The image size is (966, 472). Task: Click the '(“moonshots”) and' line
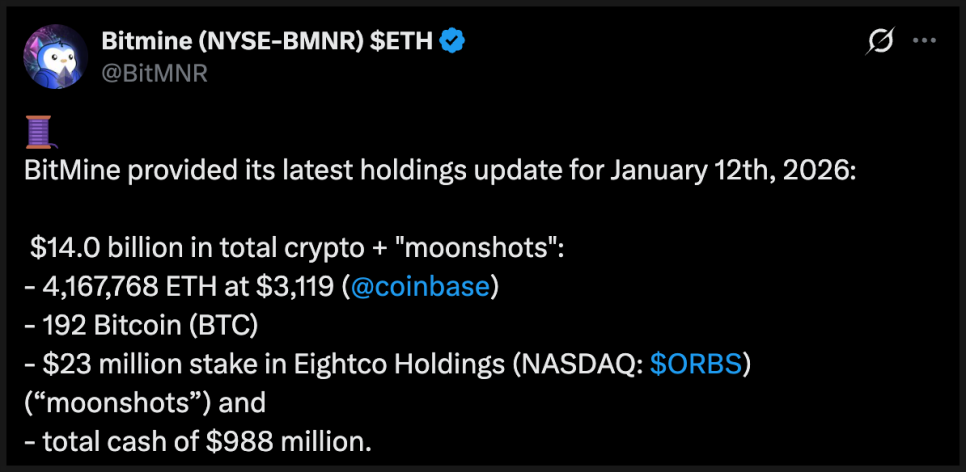pyautogui.click(x=145, y=403)
